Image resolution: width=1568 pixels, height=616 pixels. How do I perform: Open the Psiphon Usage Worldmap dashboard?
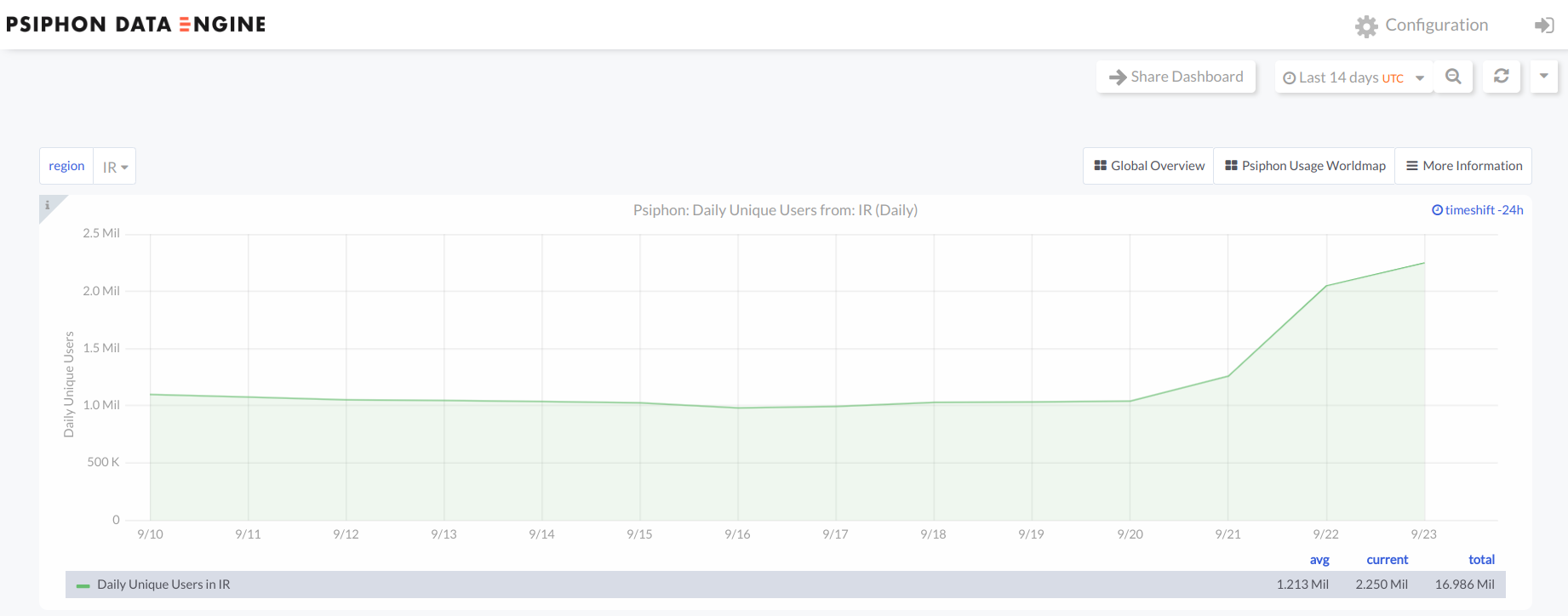coord(1304,166)
